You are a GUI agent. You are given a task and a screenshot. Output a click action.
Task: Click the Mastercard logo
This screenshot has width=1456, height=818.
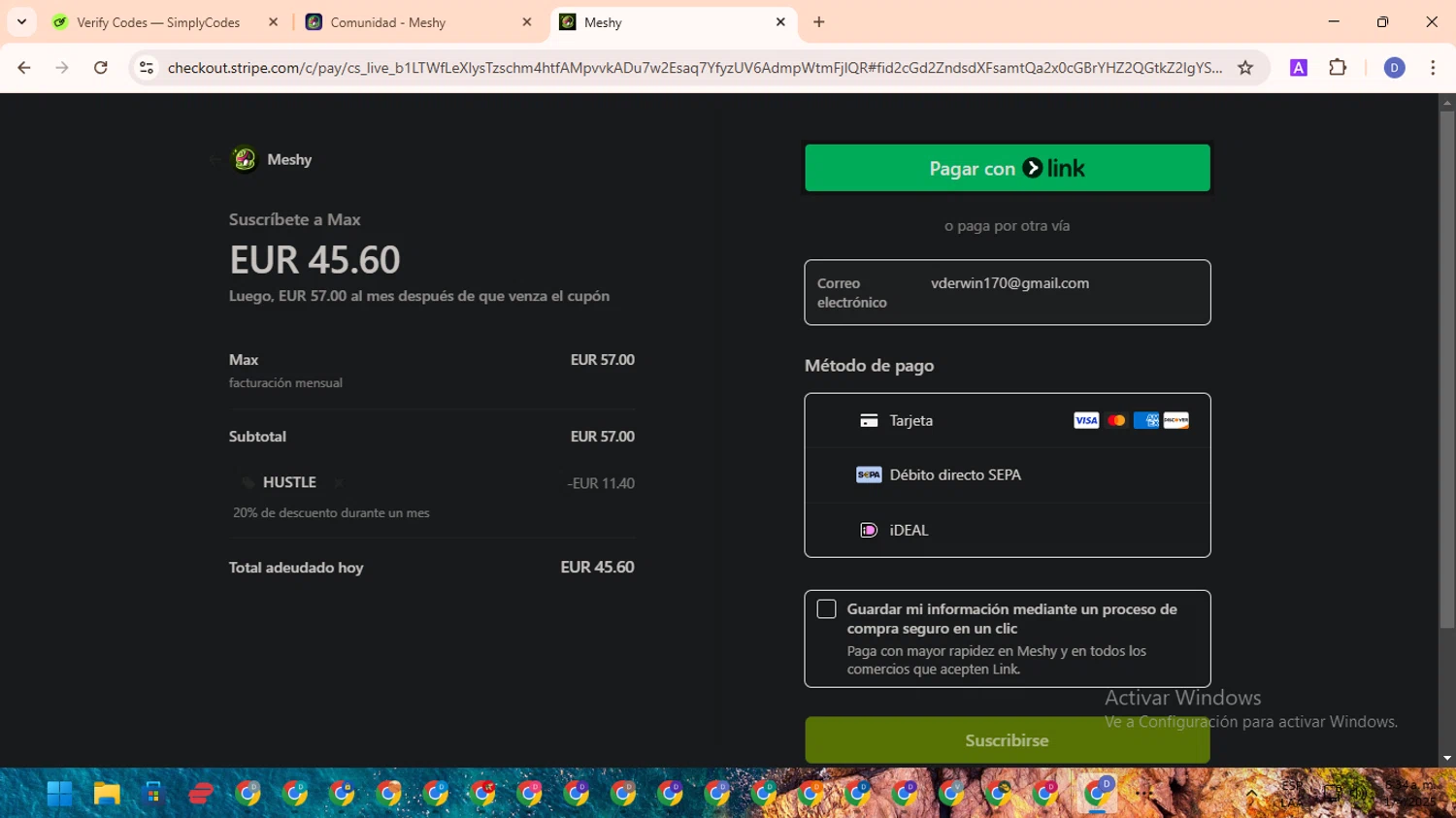1116,420
